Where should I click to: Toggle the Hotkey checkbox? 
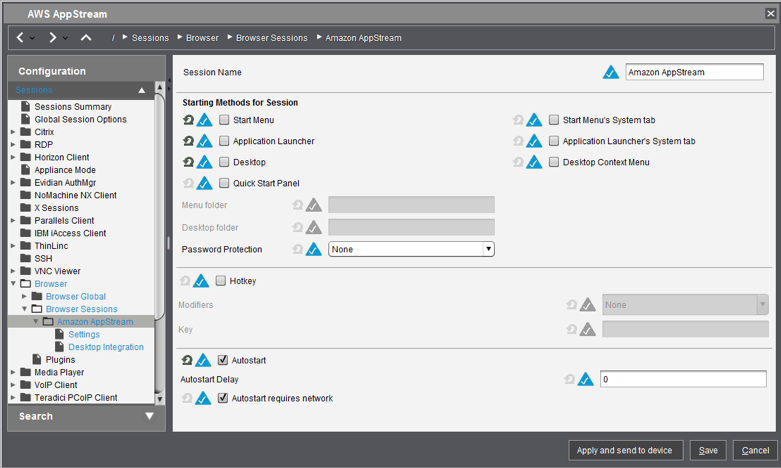[221, 281]
